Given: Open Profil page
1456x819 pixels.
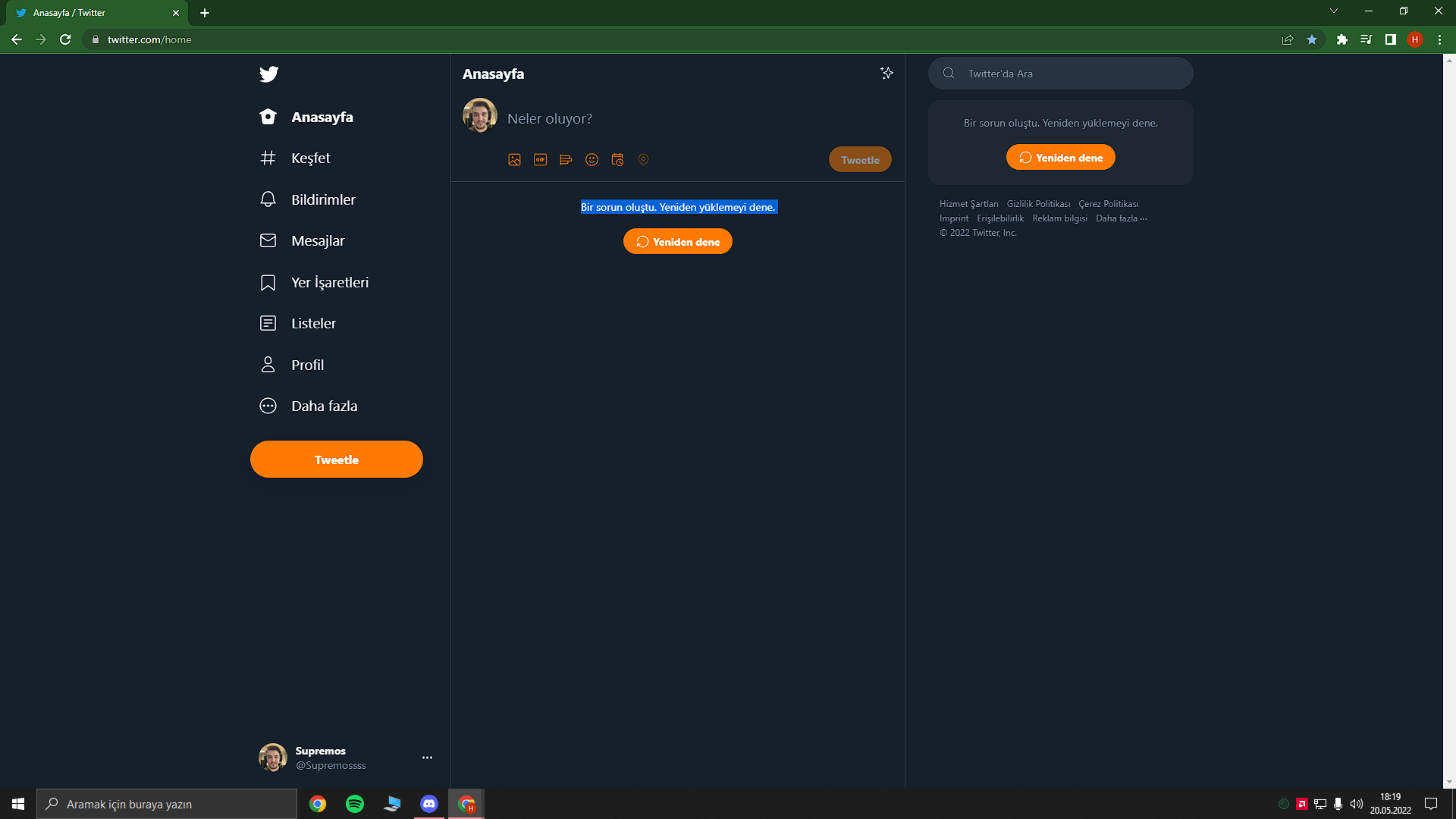Looking at the screenshot, I should [x=291, y=365].
